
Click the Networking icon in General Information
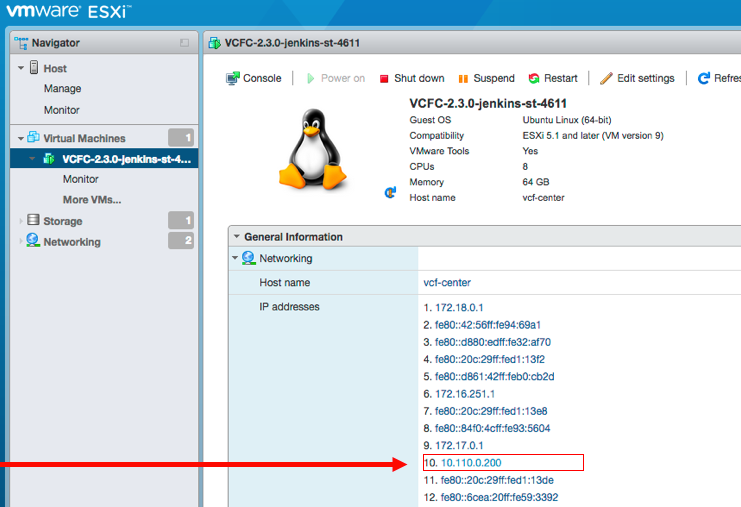[249, 258]
